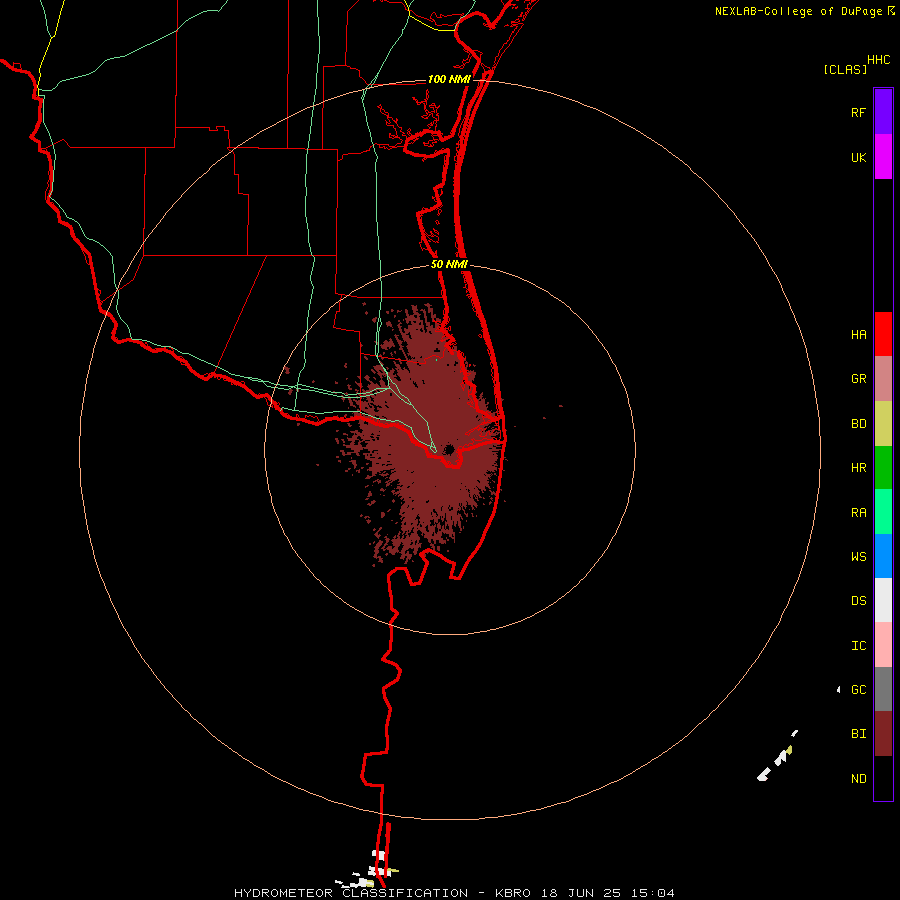The width and height of the screenshot is (900, 900).
Task: Click the HA red legend swatch
Action: tap(883, 334)
